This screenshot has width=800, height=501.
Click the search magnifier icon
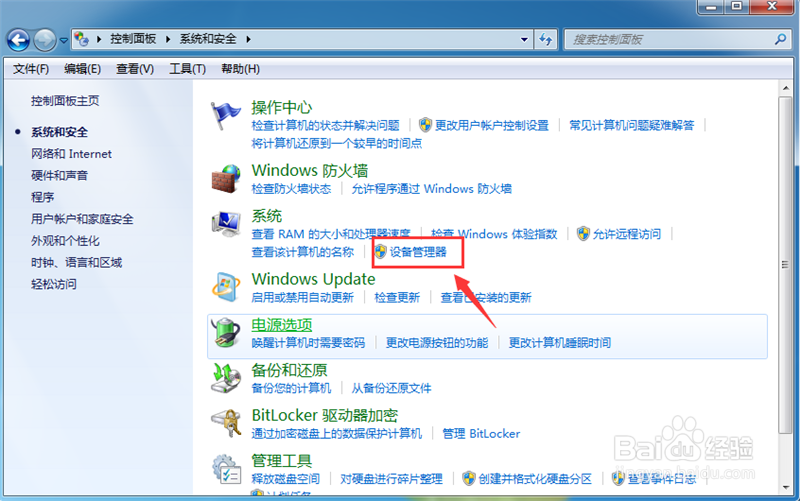coord(780,39)
